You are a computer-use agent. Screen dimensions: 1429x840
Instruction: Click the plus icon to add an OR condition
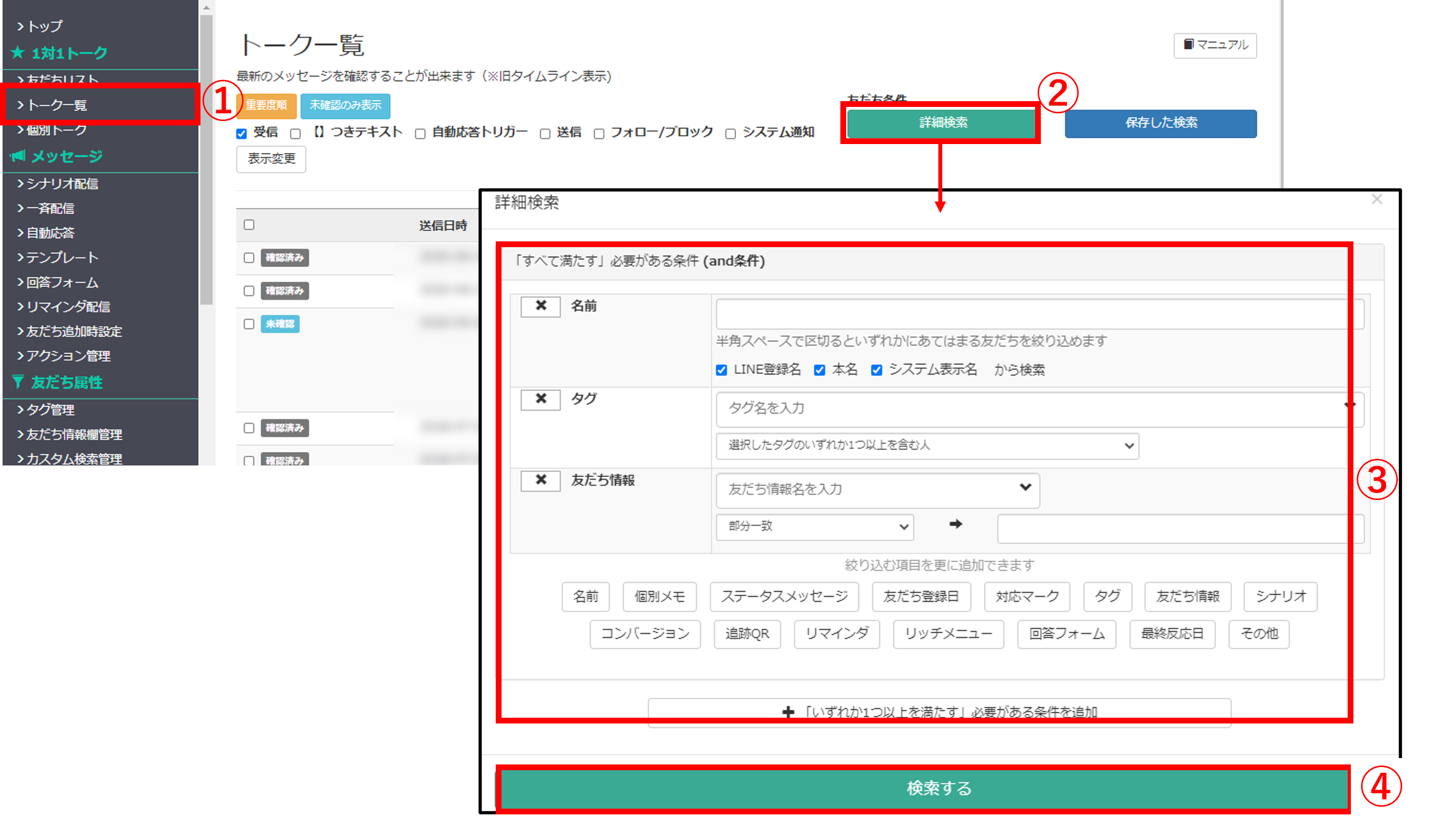[788, 712]
